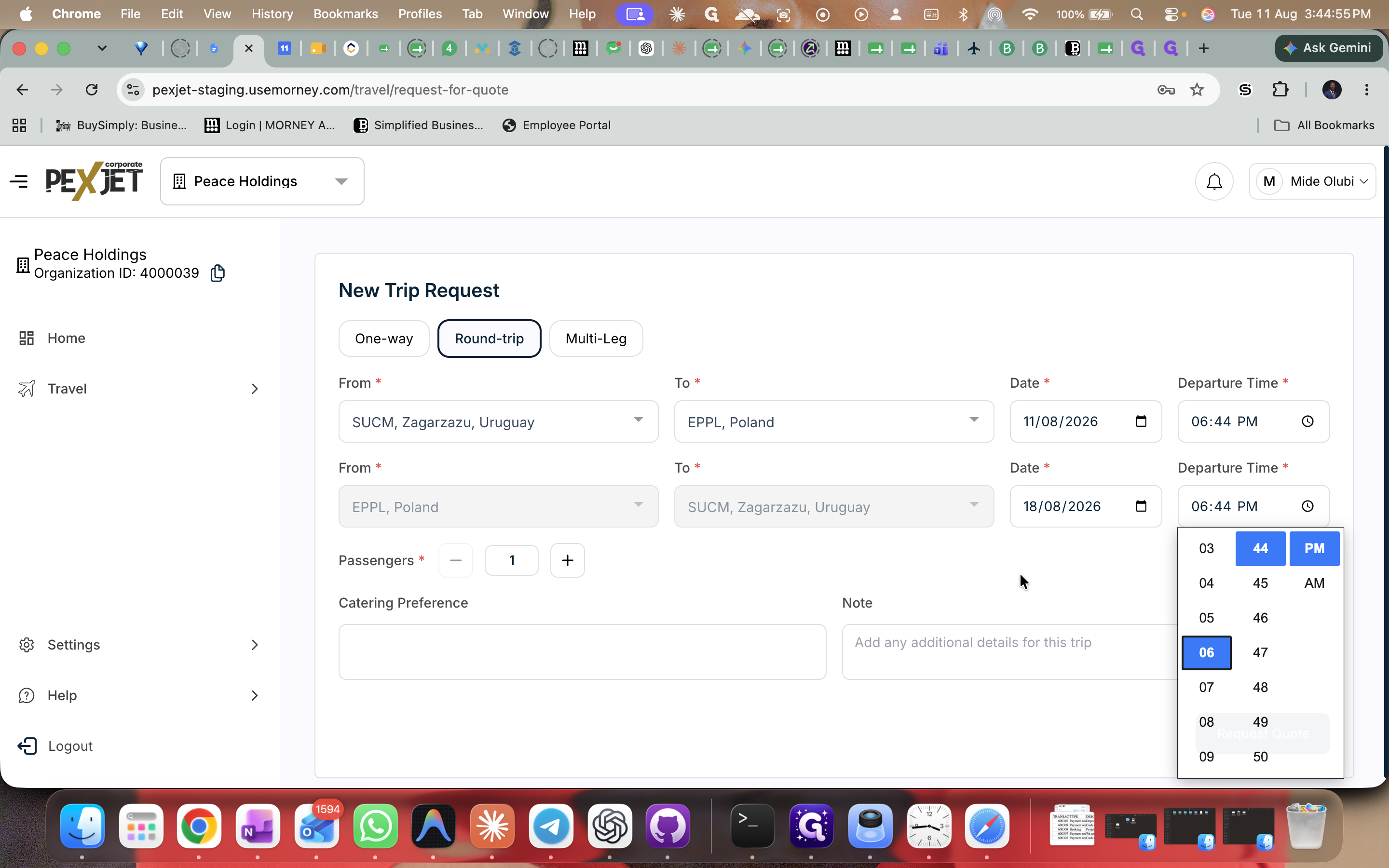Select Round-trip trip type
The width and height of the screenshot is (1389, 868).
(489, 339)
